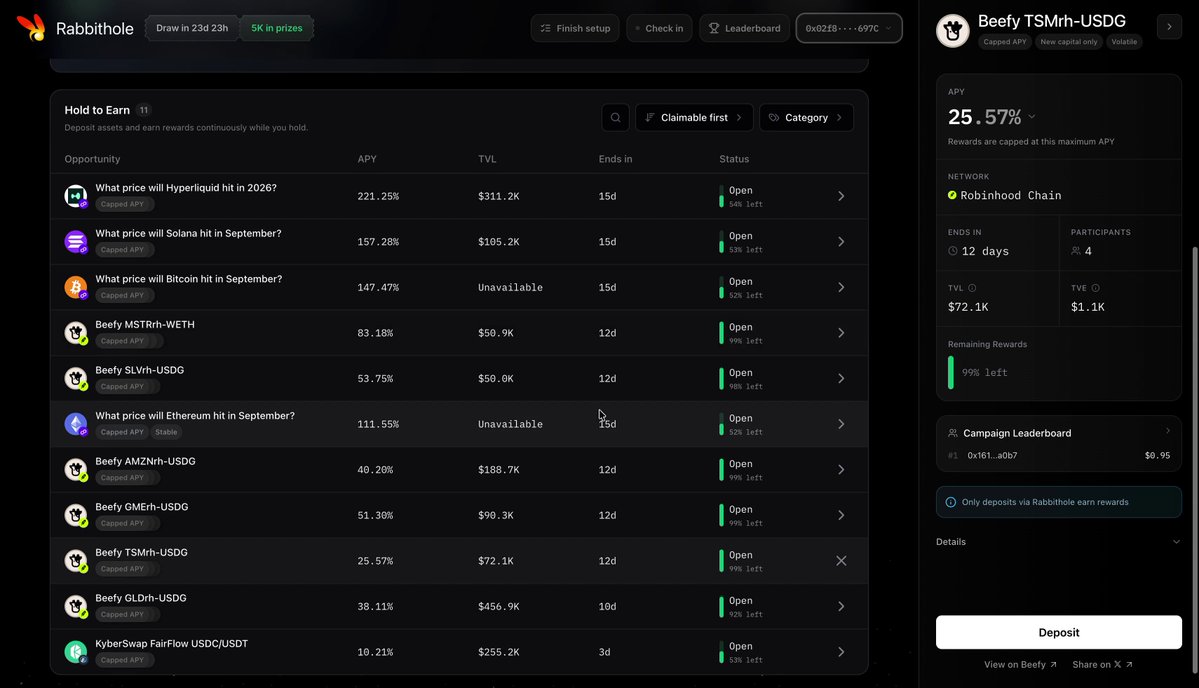Click the Beefy avatar in the detail panel
Viewport: 1199px width, 688px height.
coord(953,31)
